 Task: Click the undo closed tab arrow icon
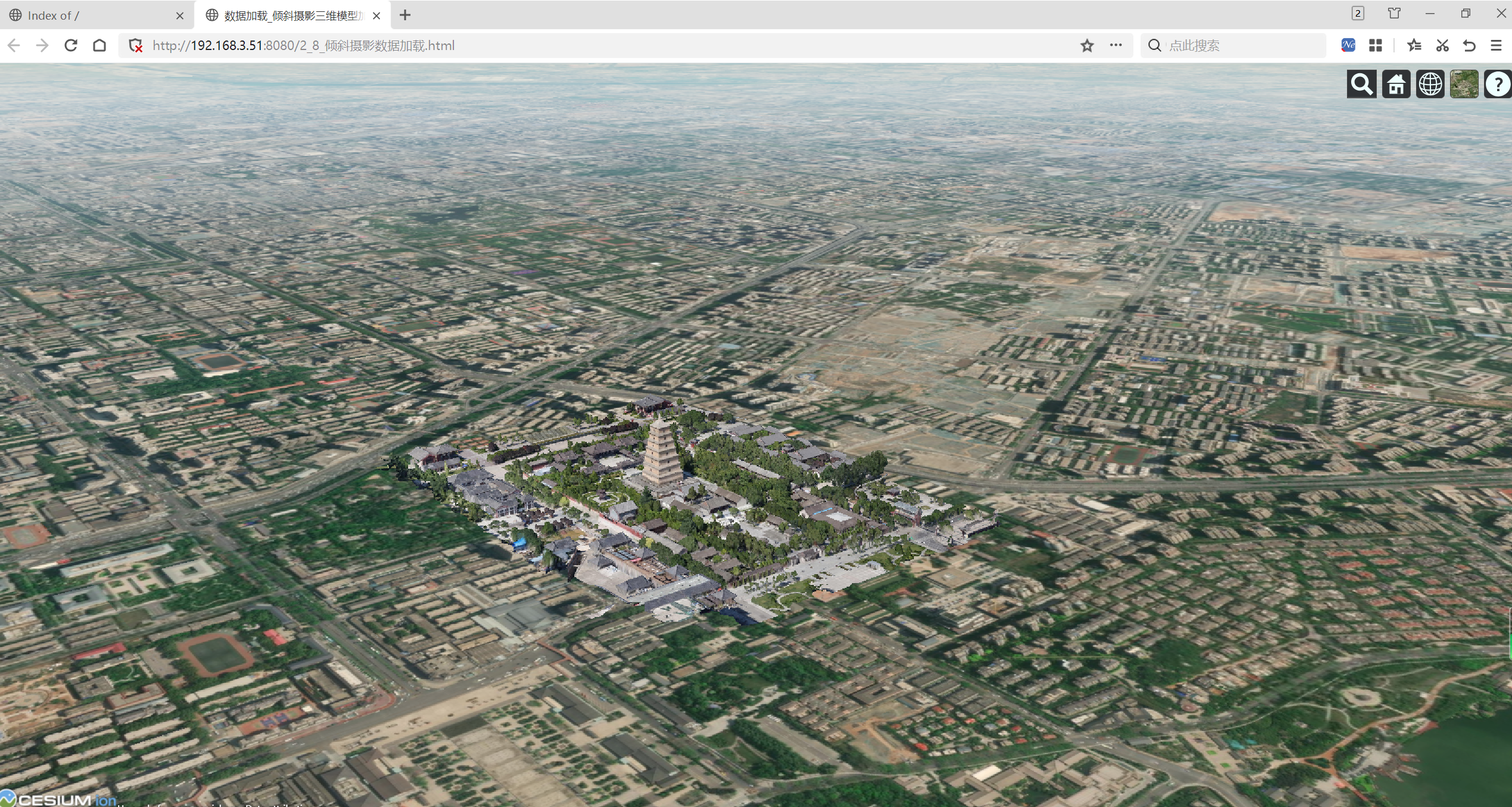pyautogui.click(x=1469, y=45)
